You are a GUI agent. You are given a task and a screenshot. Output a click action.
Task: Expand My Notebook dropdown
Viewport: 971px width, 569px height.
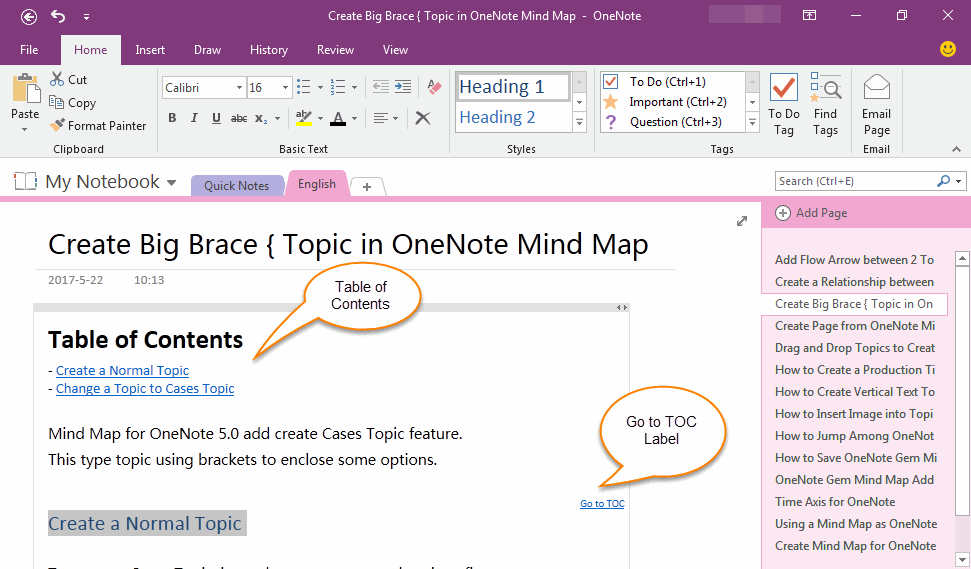tap(172, 183)
